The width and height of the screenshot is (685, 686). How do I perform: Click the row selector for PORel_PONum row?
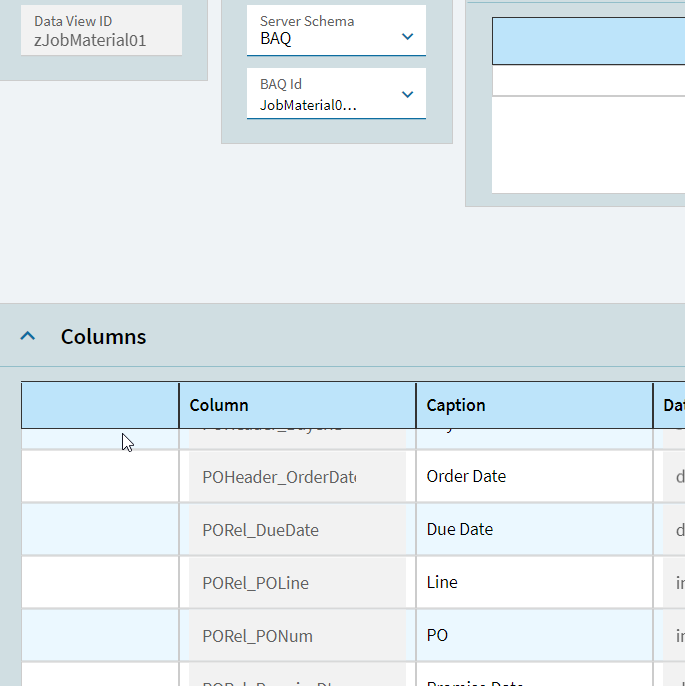(x=100, y=636)
